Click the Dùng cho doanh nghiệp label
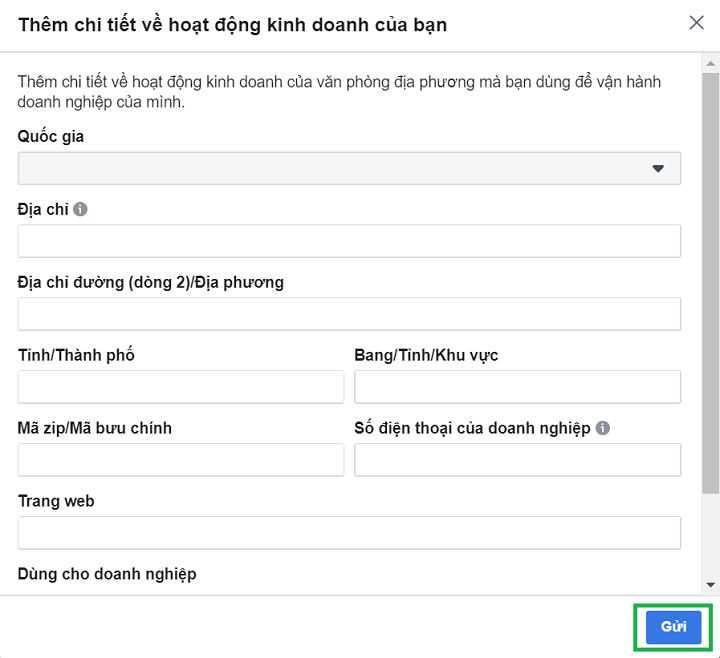720x658 pixels. pyautogui.click(x=107, y=574)
